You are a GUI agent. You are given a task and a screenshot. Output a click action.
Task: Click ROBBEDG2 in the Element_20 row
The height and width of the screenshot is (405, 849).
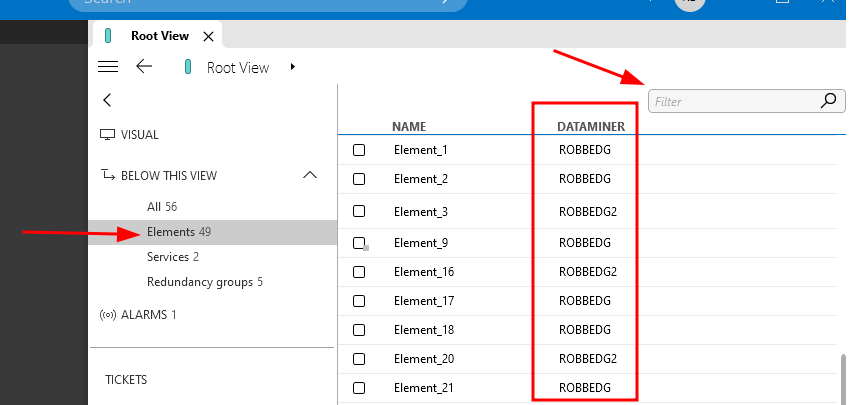pos(587,358)
